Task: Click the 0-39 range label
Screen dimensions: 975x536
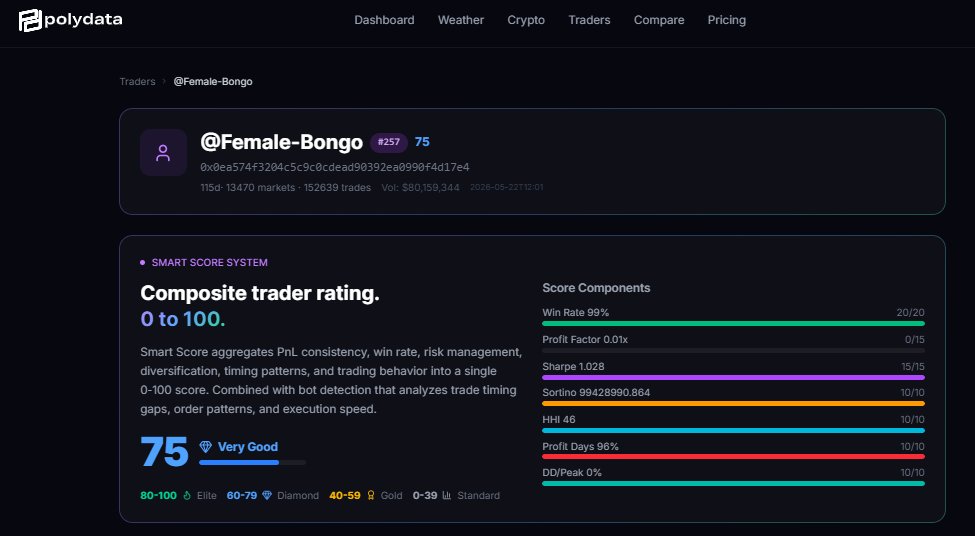Action: 425,496
